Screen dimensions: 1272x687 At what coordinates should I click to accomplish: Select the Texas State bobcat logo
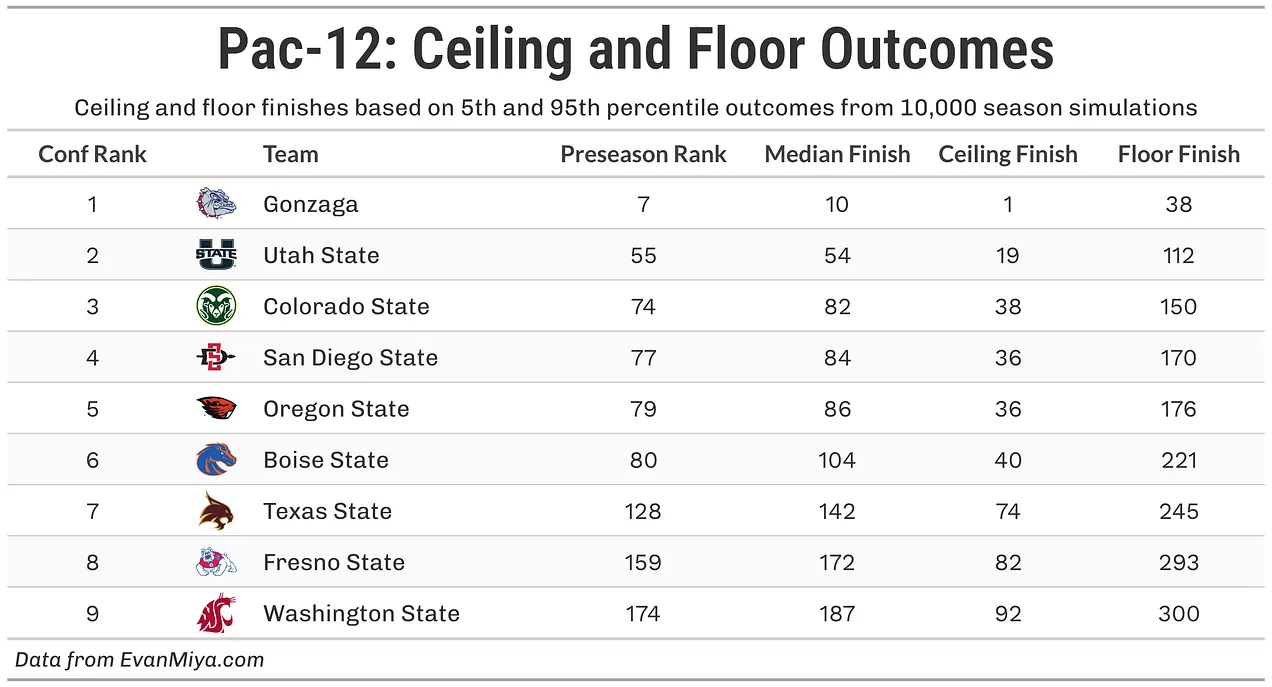click(x=216, y=511)
